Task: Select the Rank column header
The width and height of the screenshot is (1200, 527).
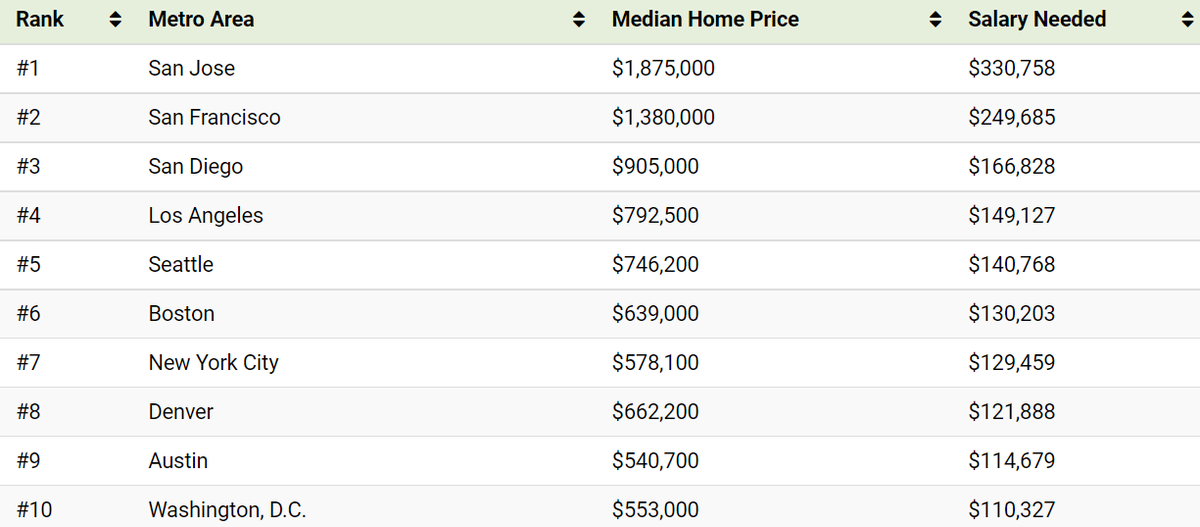Action: [x=40, y=19]
